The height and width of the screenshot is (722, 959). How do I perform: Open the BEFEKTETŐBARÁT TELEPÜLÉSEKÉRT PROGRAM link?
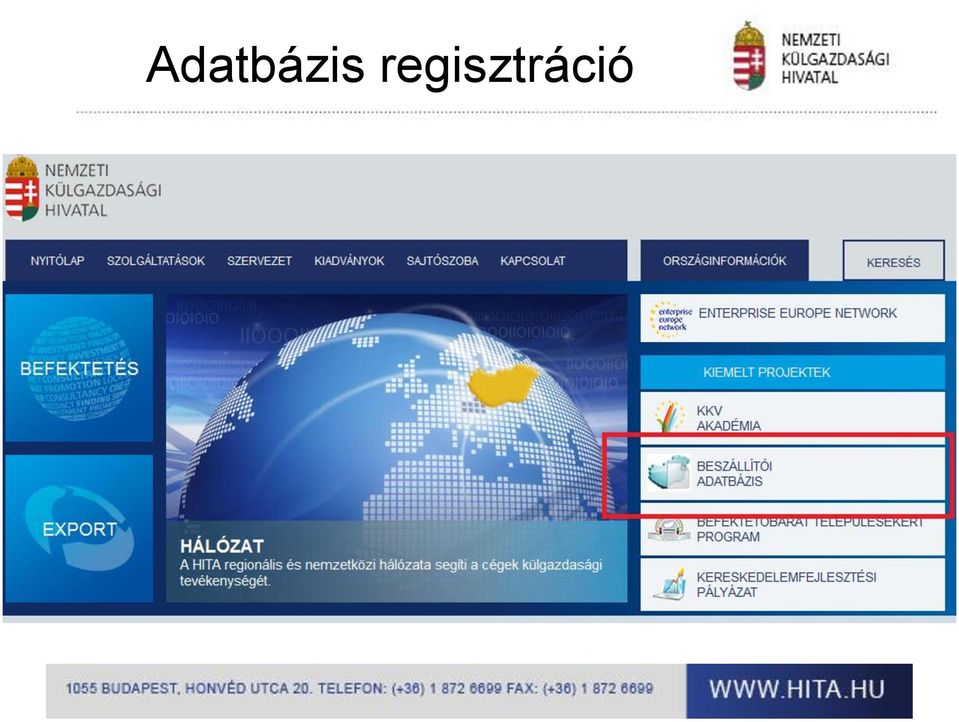pyautogui.click(x=810, y=530)
